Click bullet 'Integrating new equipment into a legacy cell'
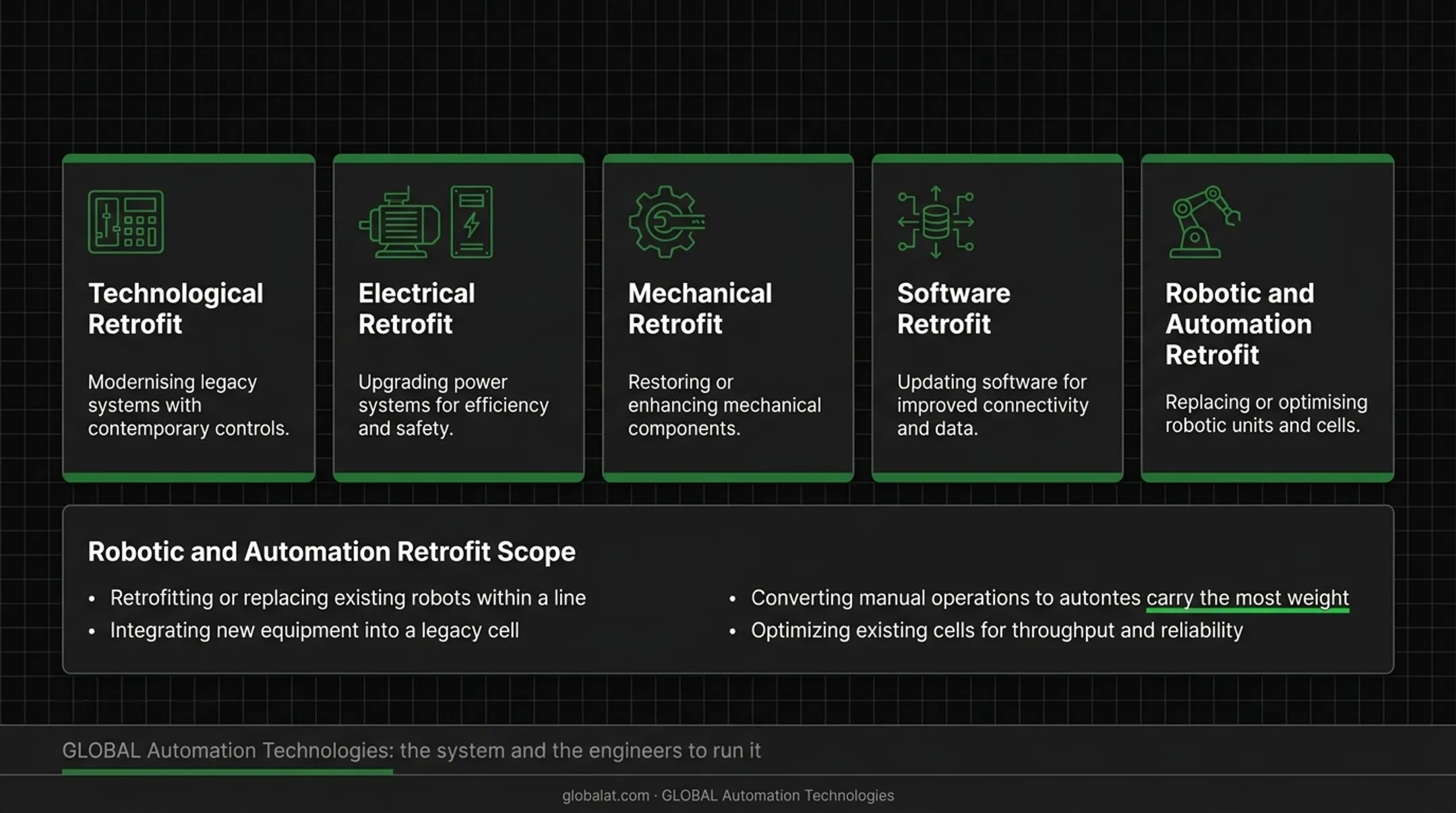This screenshot has height=813, width=1456. coord(314,630)
